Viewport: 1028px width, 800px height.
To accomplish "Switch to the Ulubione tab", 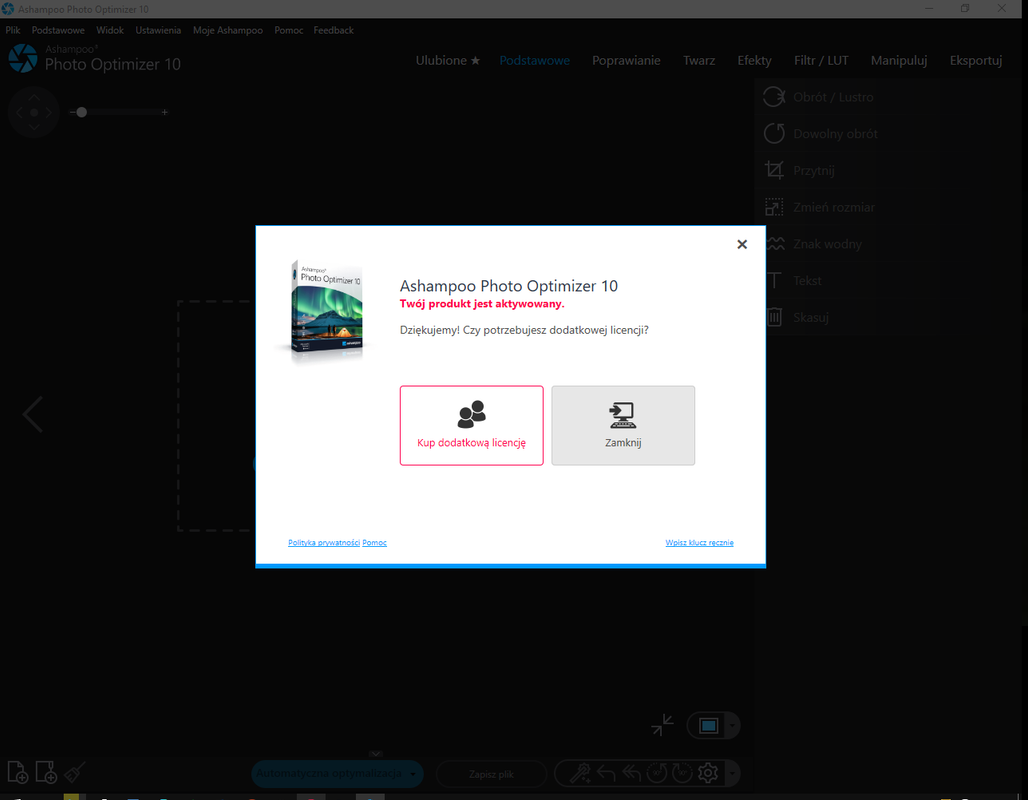I will coord(448,60).
